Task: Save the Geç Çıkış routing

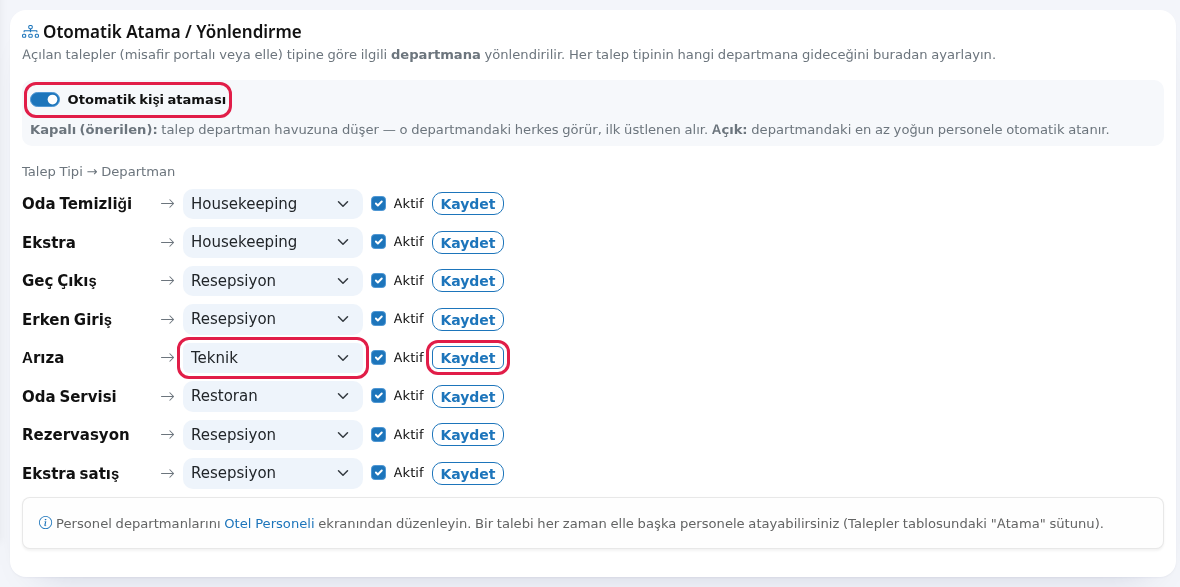Action: tap(468, 281)
